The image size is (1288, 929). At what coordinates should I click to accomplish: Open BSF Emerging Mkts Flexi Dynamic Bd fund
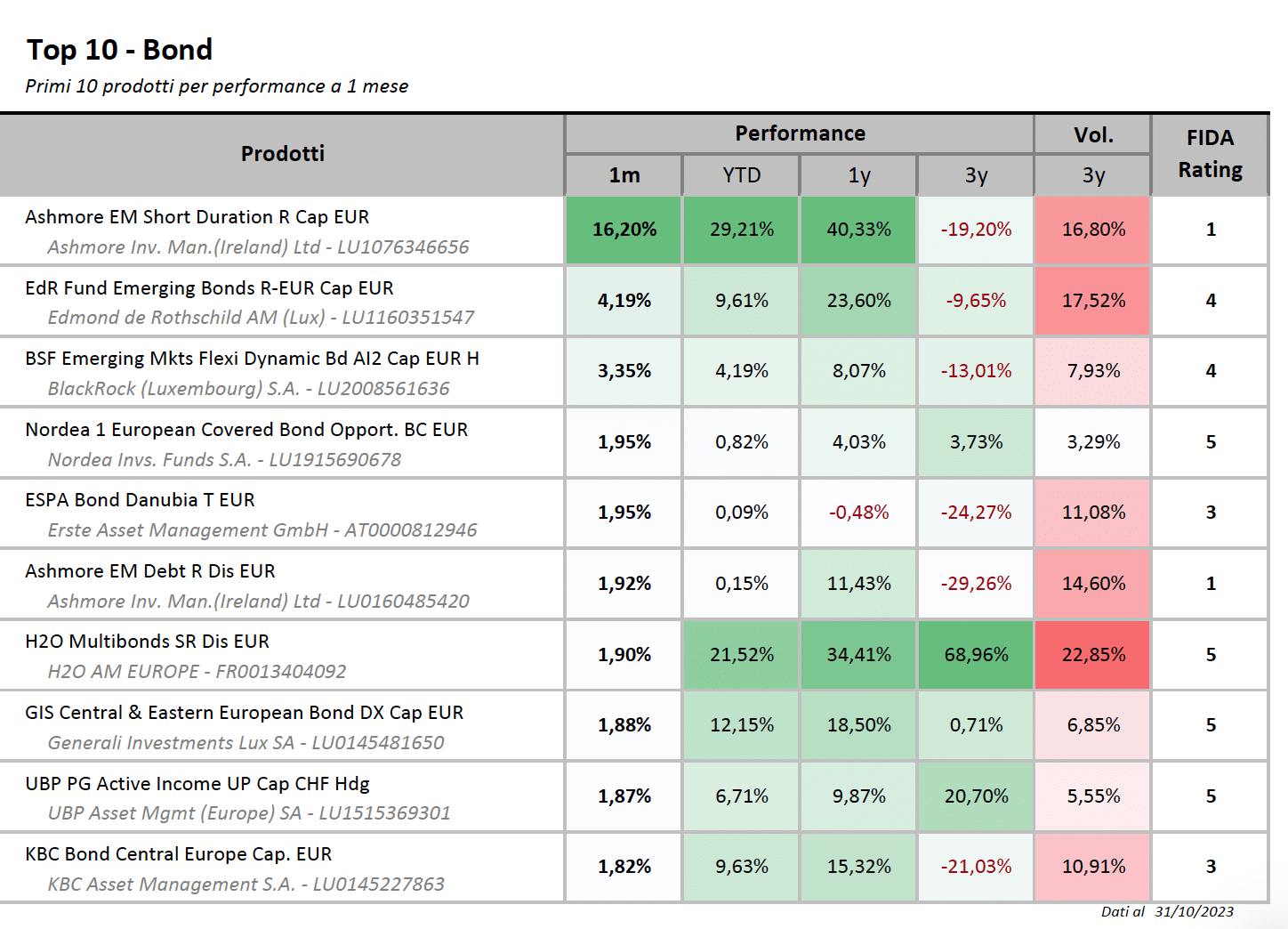[252, 359]
